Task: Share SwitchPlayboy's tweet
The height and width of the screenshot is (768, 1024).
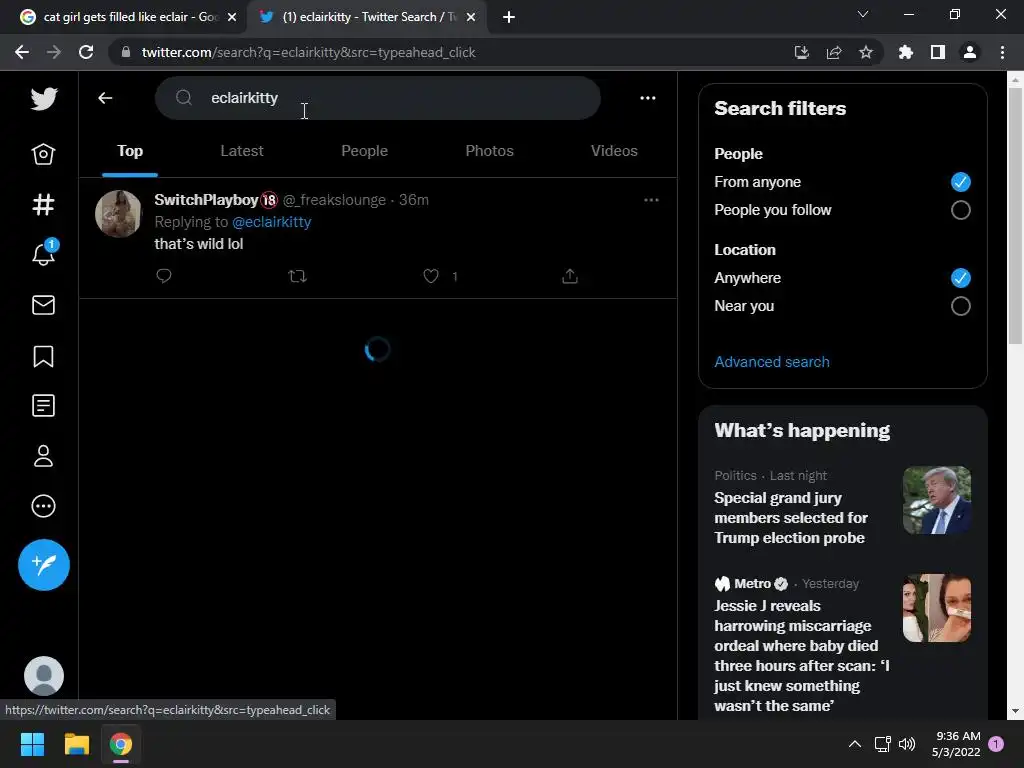Action: click(570, 276)
